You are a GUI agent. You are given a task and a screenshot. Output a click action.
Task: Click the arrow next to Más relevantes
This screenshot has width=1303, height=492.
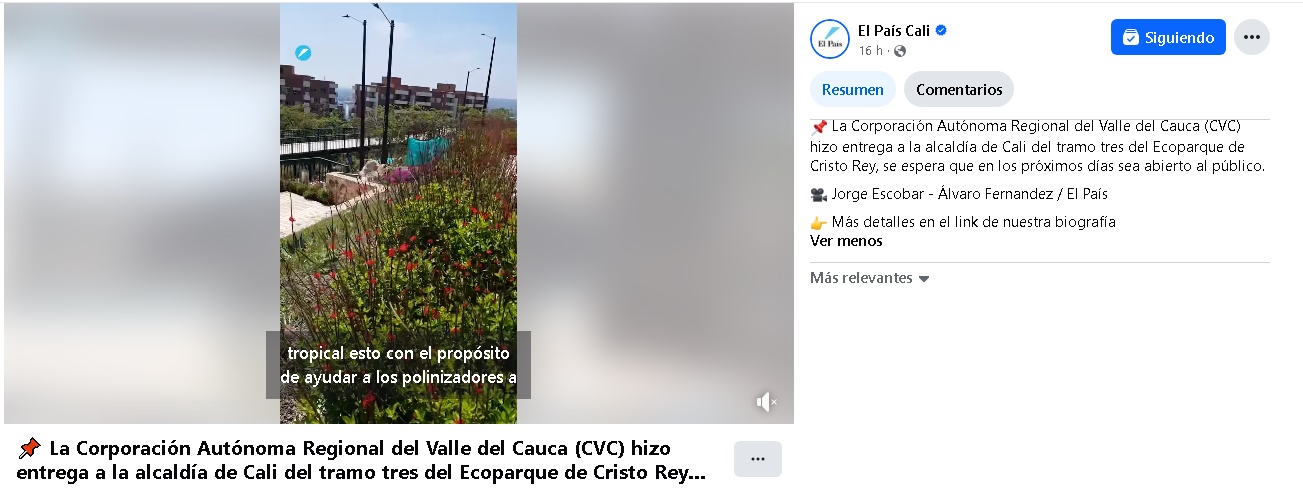click(x=924, y=279)
